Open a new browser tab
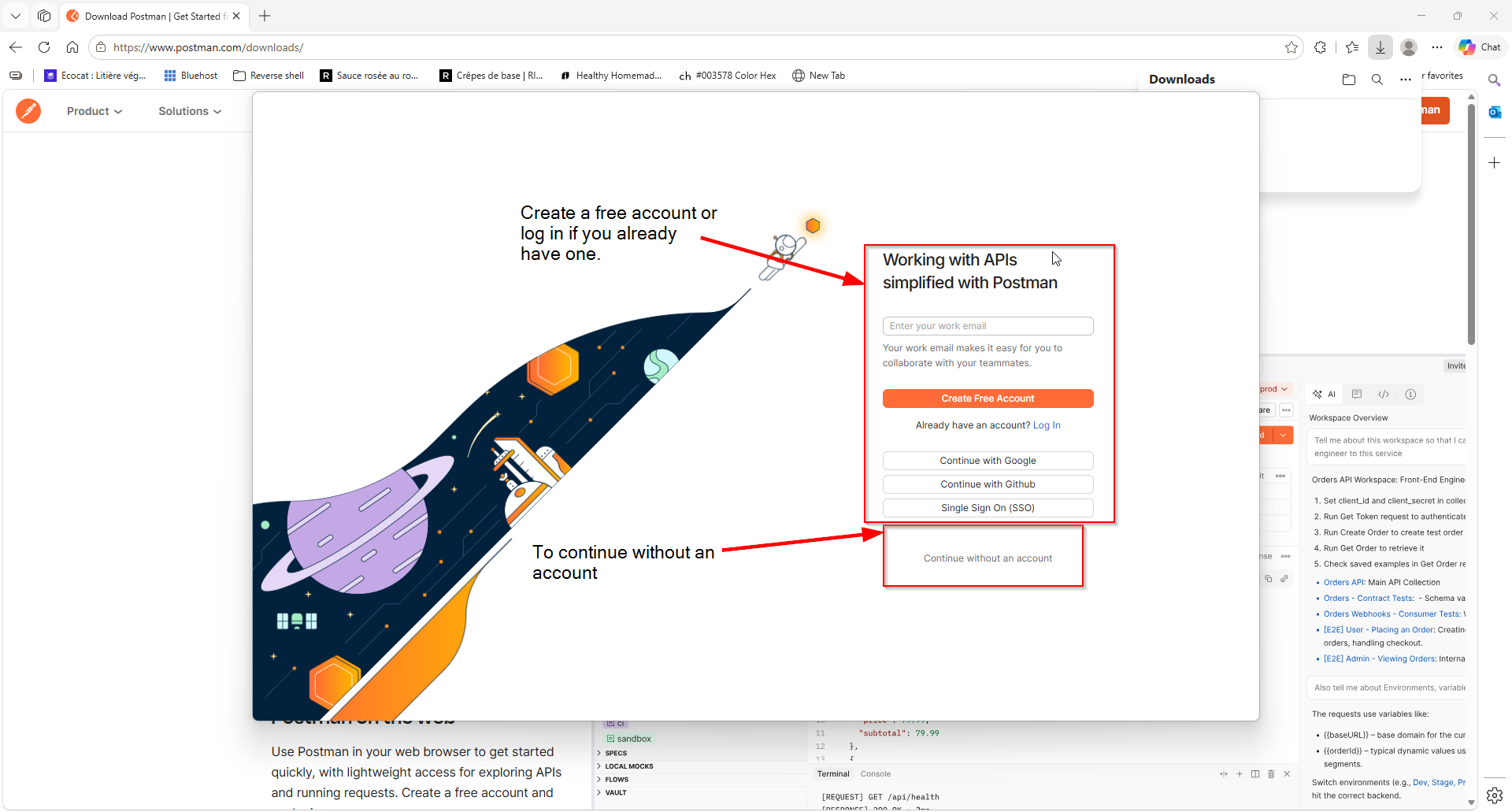This screenshot has width=1512, height=812. click(265, 16)
